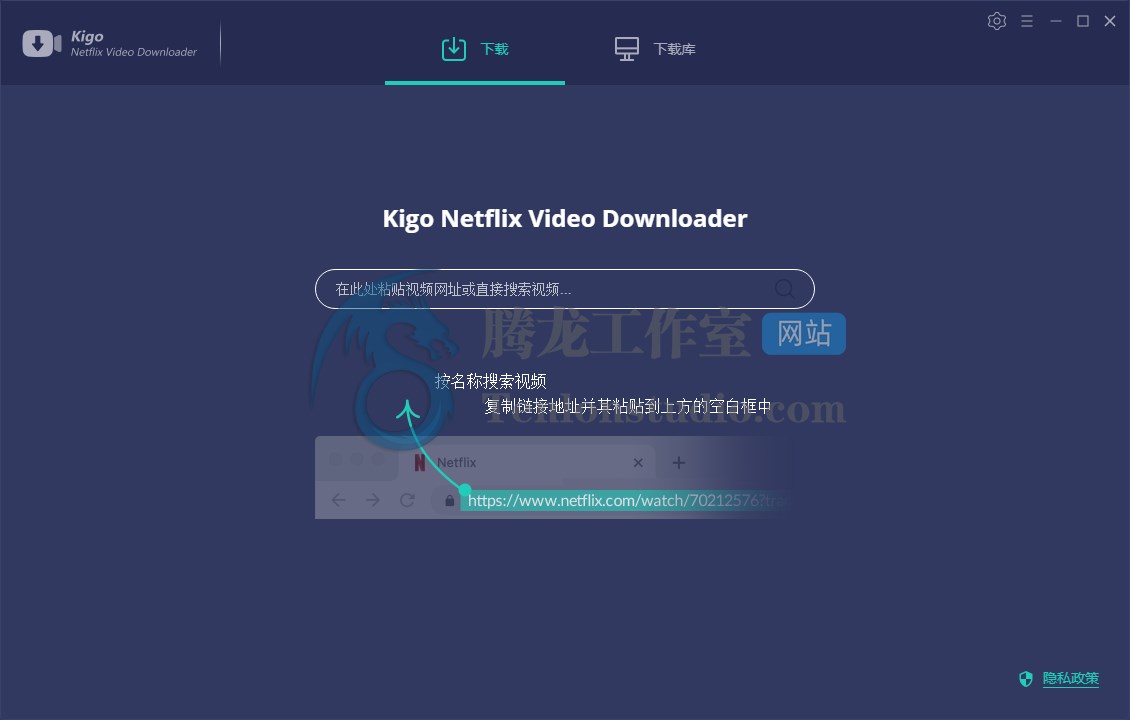This screenshot has width=1130, height=720.
Task: Click the 复制链接地址 instruction text
Action: pos(627,406)
